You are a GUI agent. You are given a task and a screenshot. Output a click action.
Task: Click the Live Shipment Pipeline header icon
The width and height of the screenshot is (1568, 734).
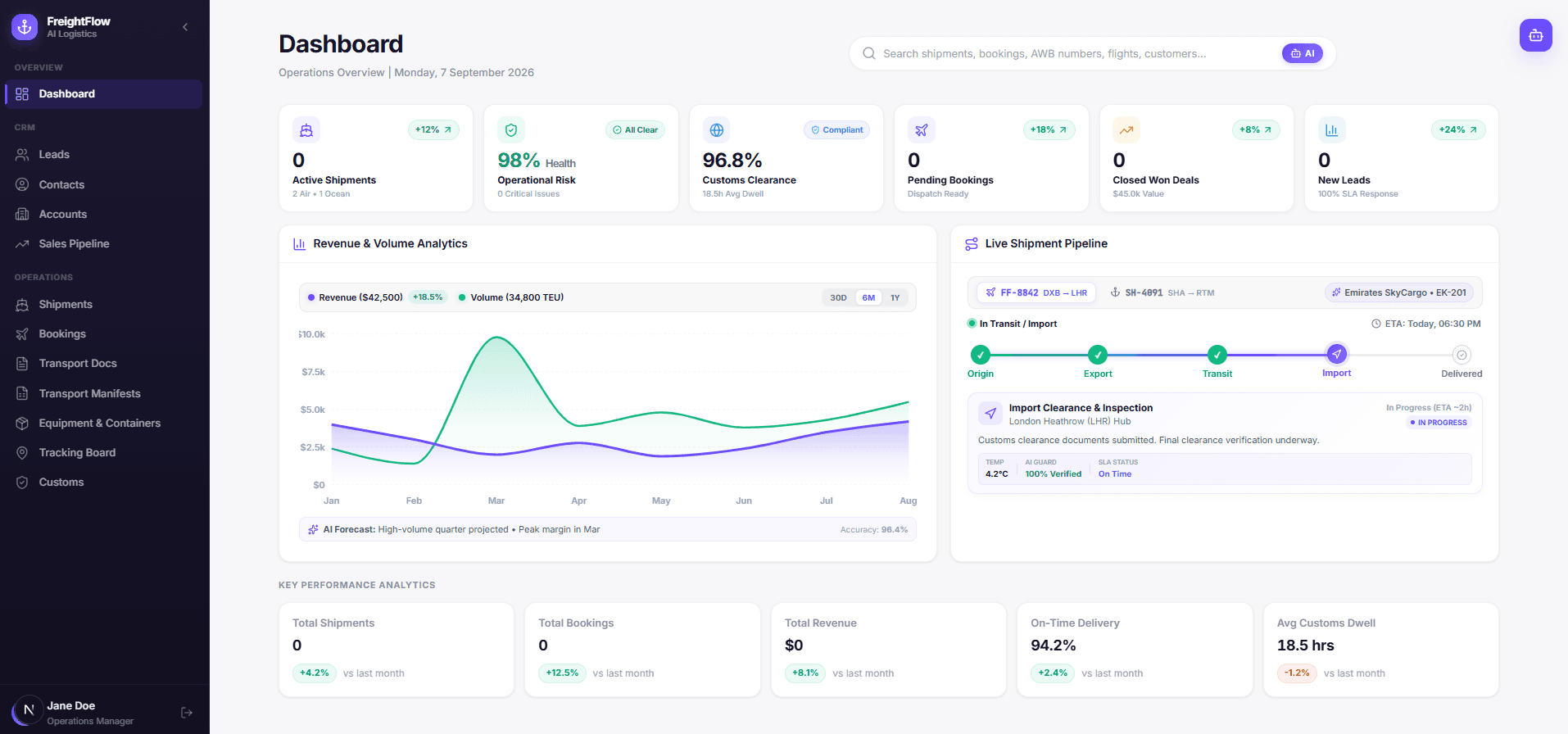(x=972, y=244)
